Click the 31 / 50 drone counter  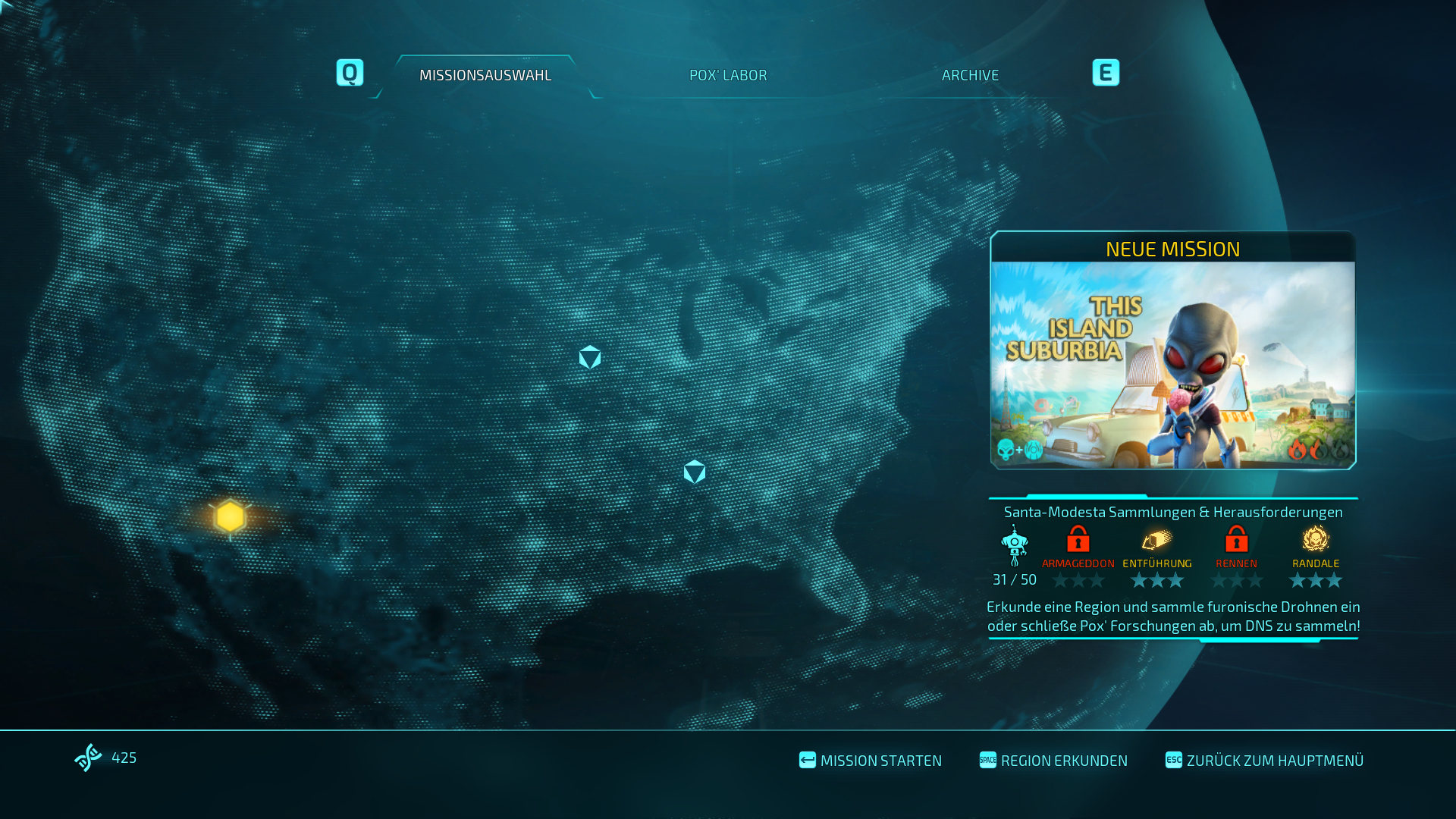point(1015,579)
